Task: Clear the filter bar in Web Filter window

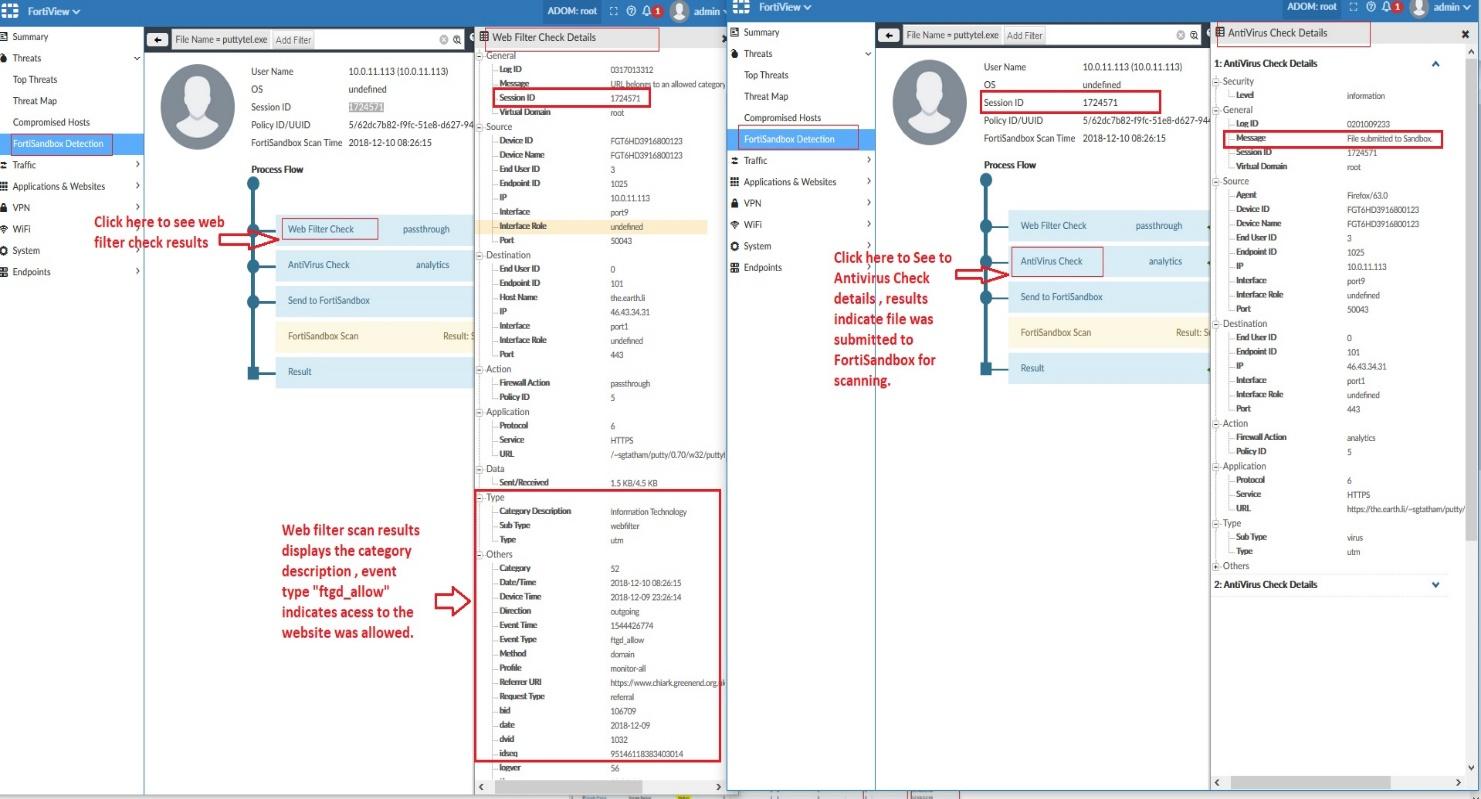Action: [444, 40]
